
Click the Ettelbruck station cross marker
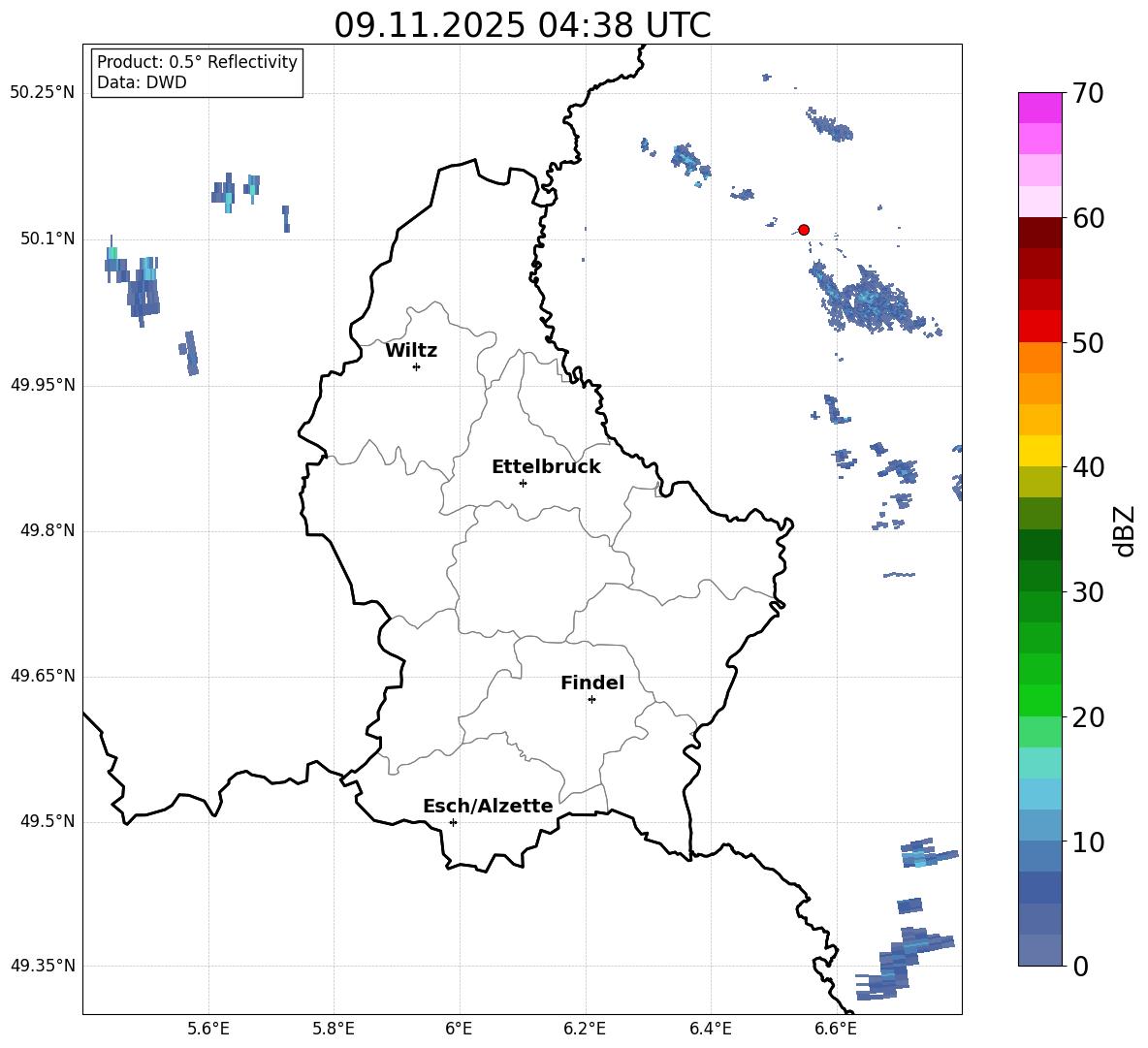click(523, 483)
